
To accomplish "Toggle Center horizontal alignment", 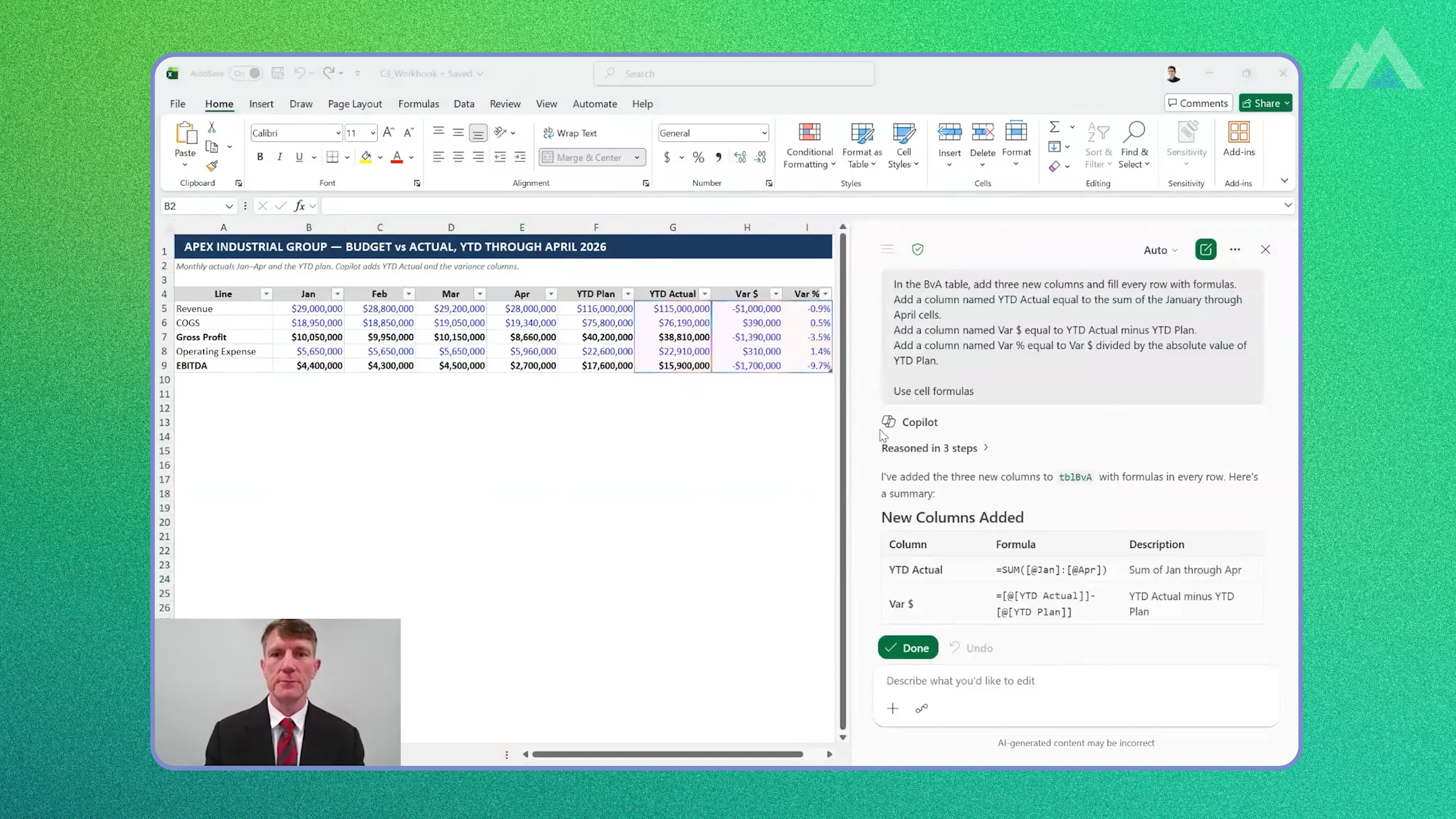I will 458,157.
